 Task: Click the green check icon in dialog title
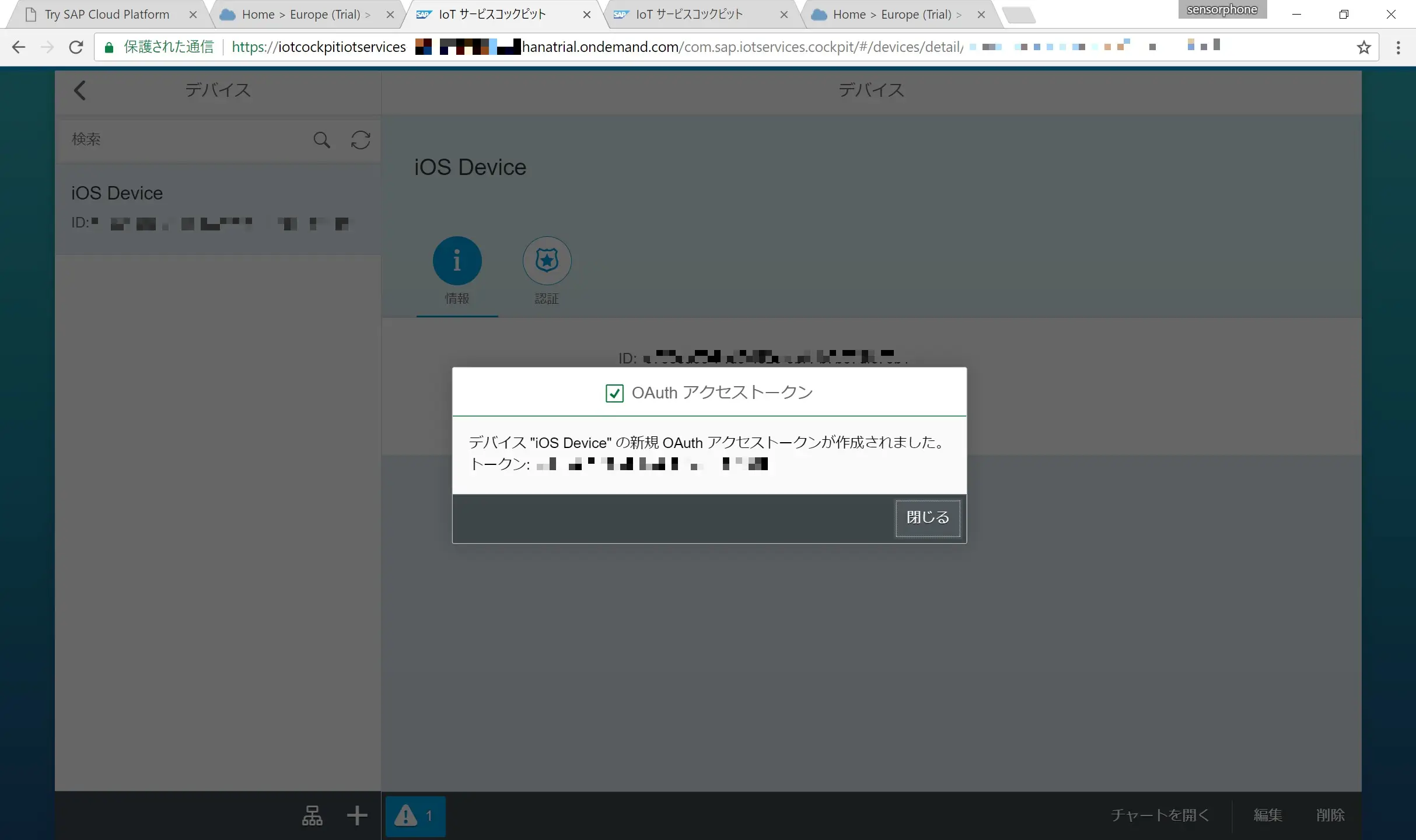(x=614, y=394)
